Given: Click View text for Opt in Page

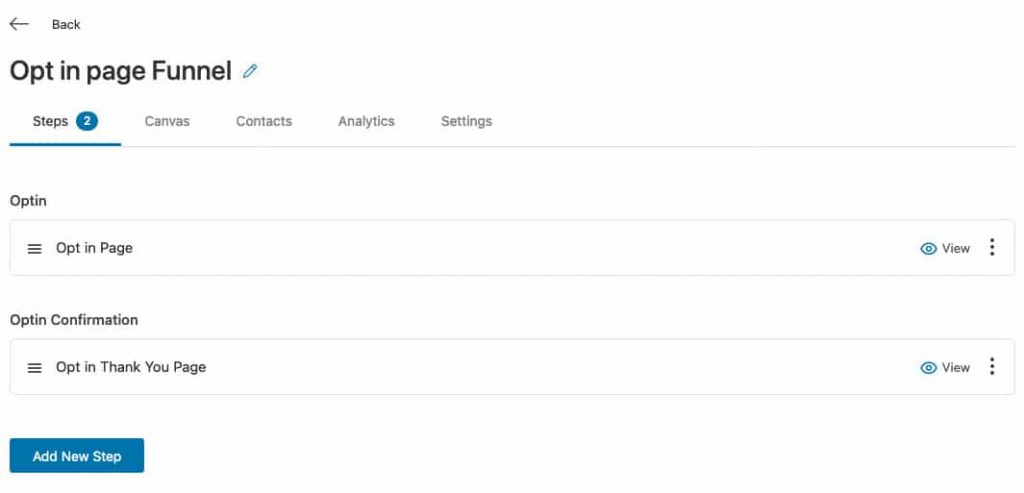Looking at the screenshot, I should tap(956, 249).
